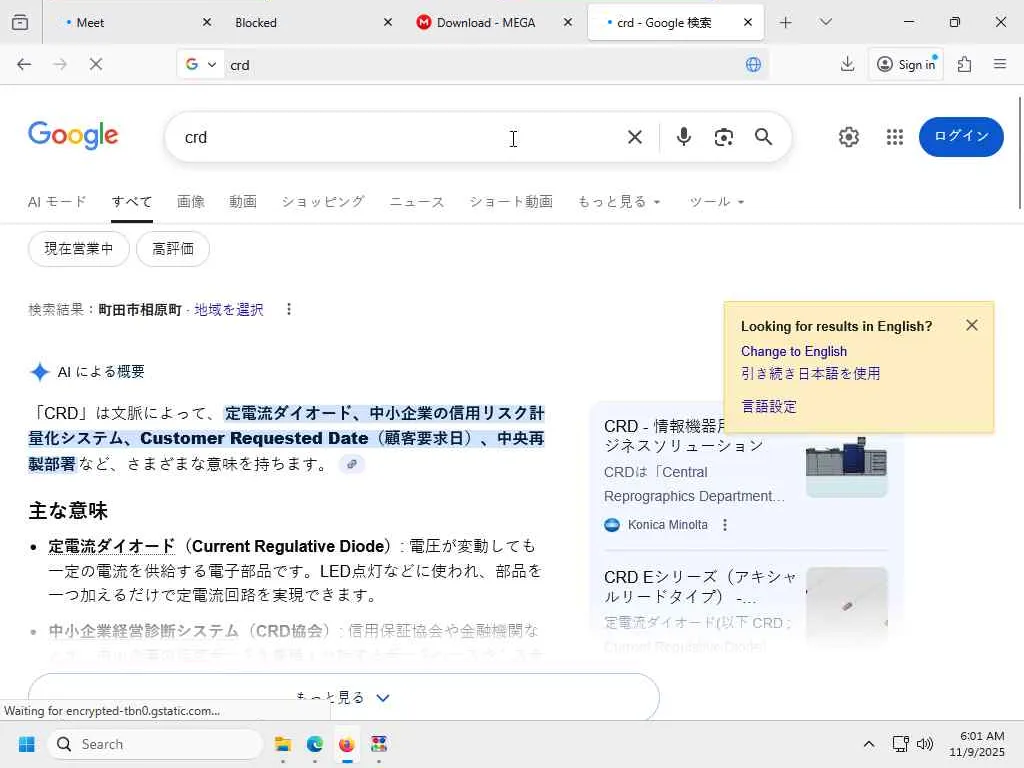Viewport: 1024px width, 768px height.
Task: Switch to 画像 results tab
Action: [191, 202]
